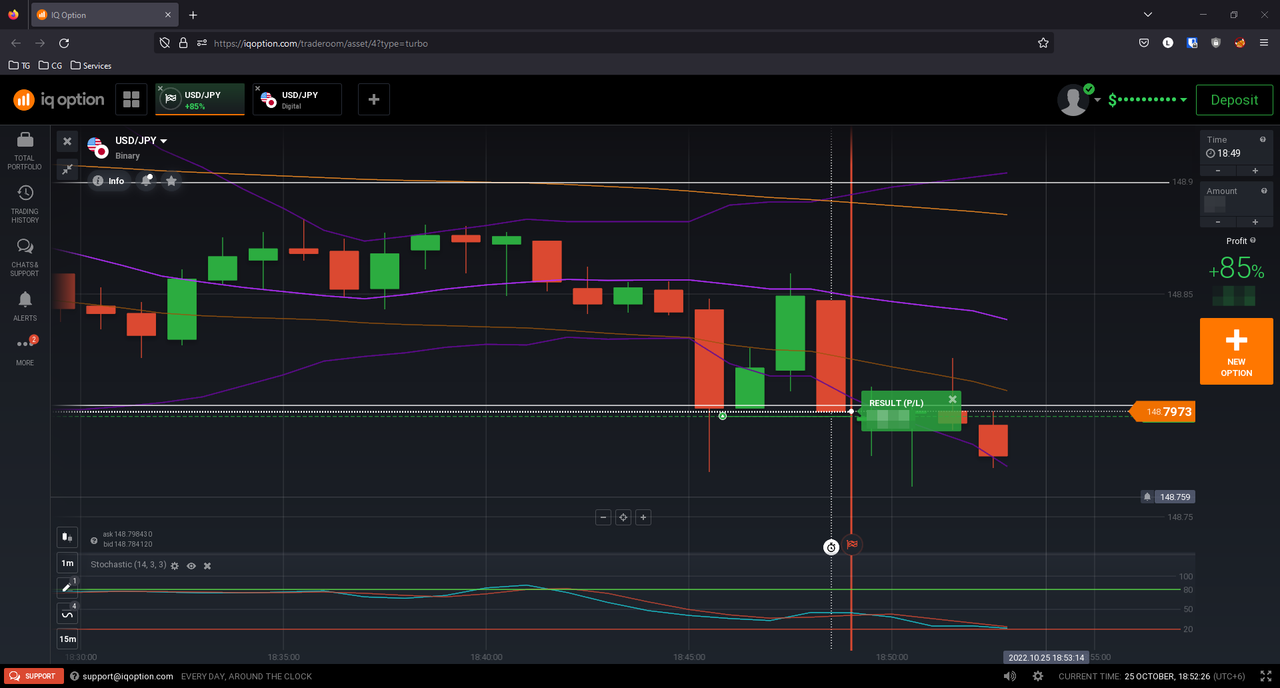Open platform settings gear in footer
The image size is (1280, 688).
click(1038, 676)
